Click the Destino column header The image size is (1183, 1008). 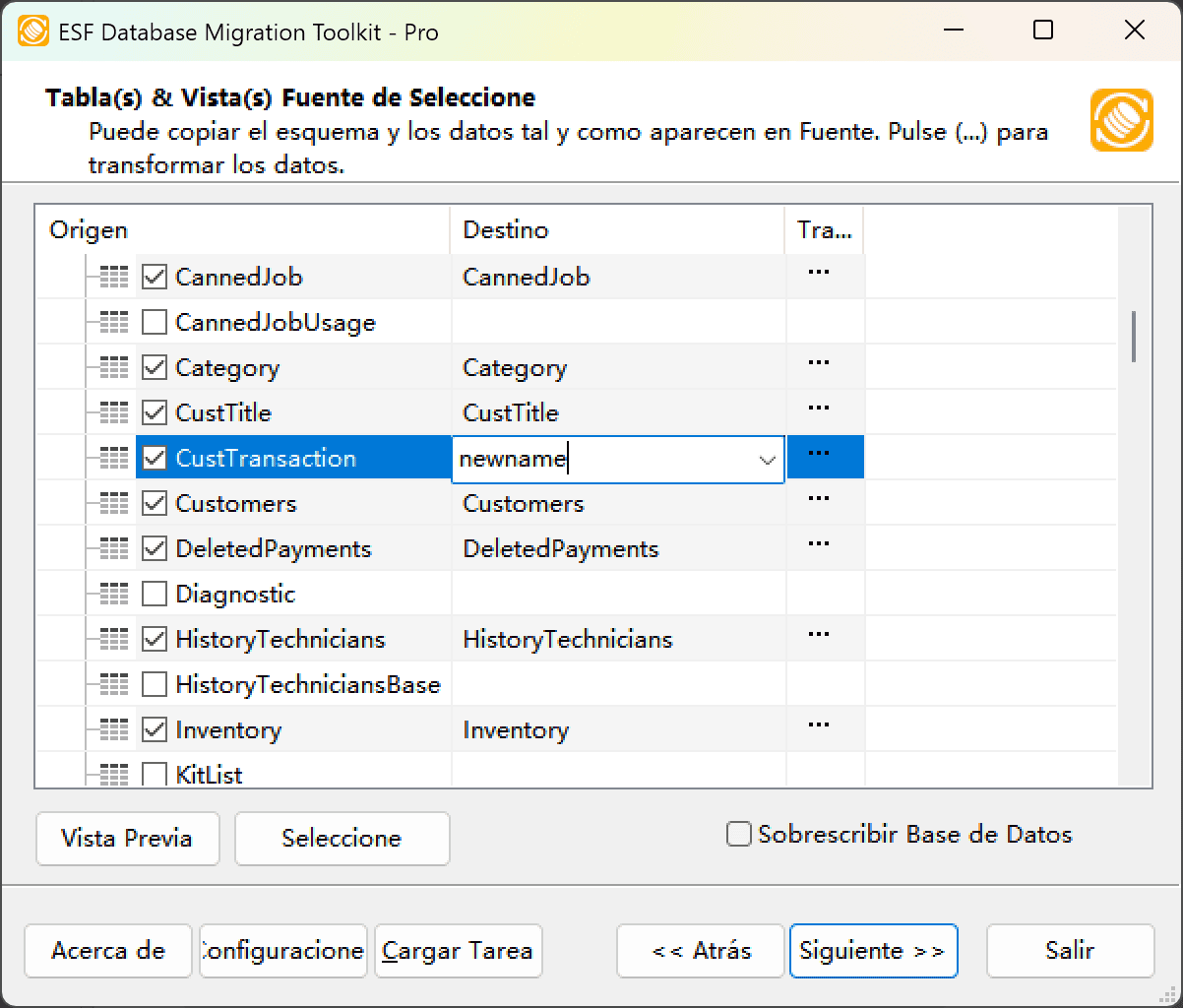(x=506, y=230)
